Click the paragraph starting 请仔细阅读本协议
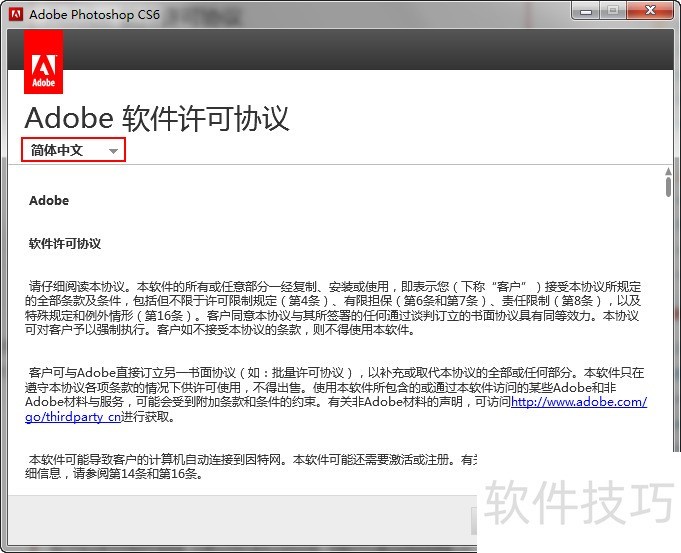This screenshot has width=681, height=553. pos(333,308)
